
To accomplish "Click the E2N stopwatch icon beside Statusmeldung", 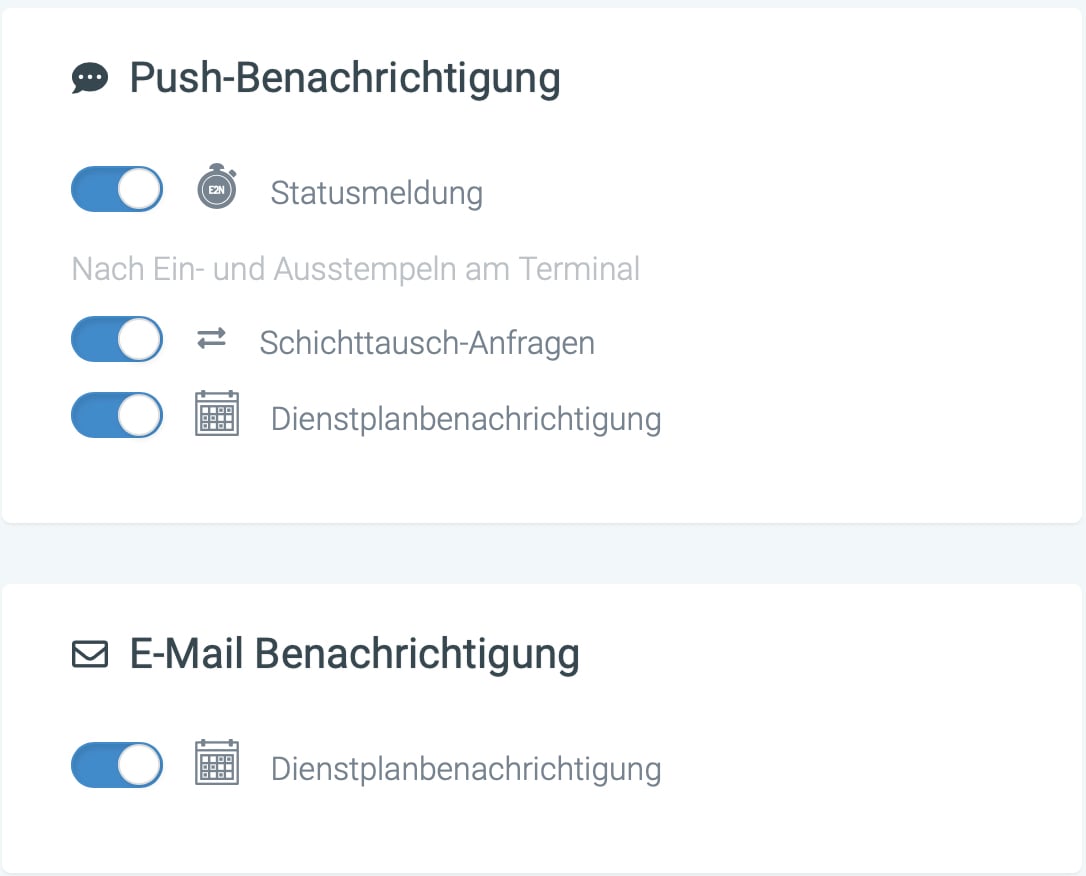I will click(217, 189).
